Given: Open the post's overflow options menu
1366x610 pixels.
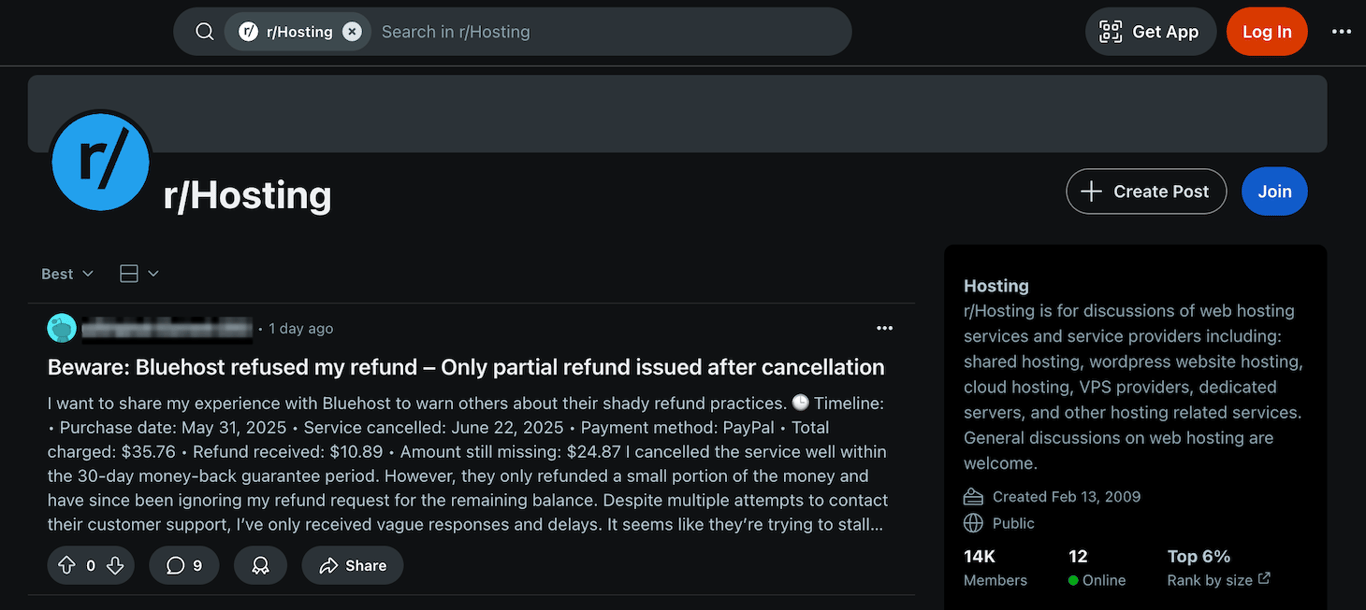Looking at the screenshot, I should tap(884, 328).
